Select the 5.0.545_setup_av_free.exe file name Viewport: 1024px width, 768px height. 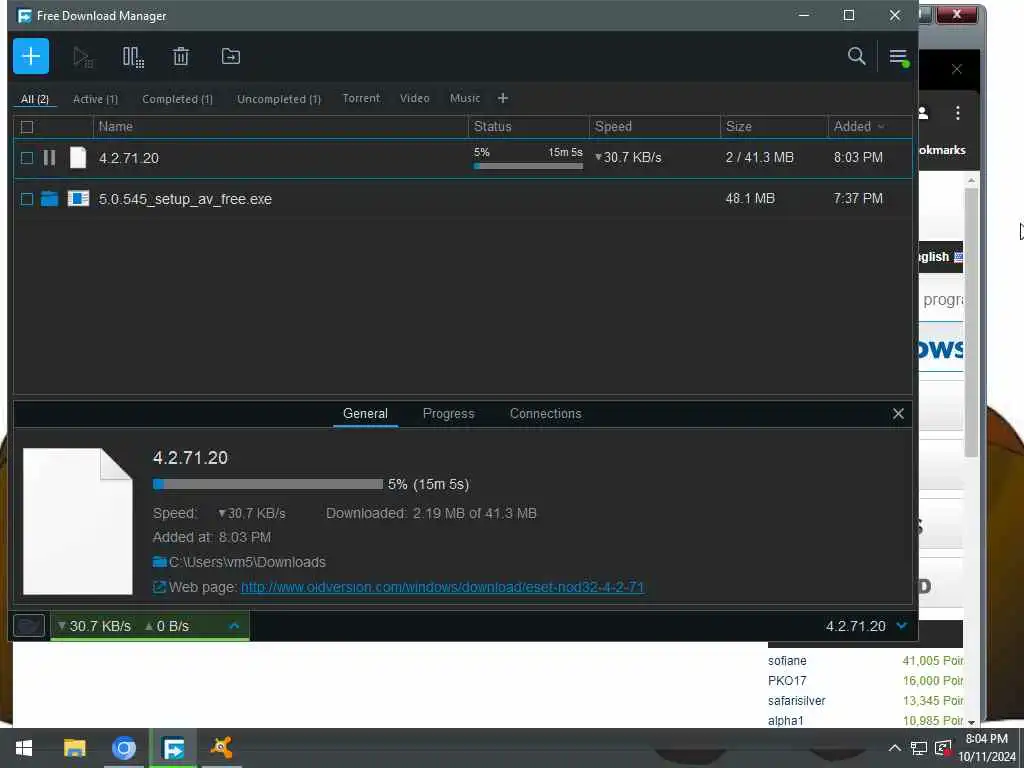(x=185, y=199)
